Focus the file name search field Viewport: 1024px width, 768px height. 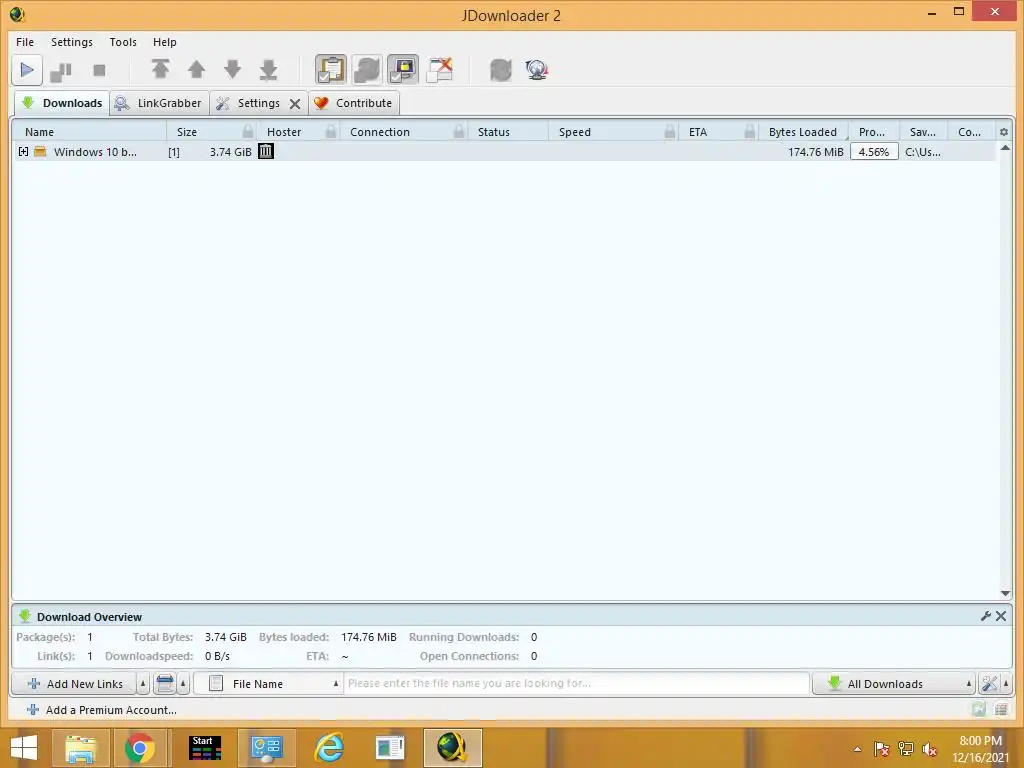577,684
